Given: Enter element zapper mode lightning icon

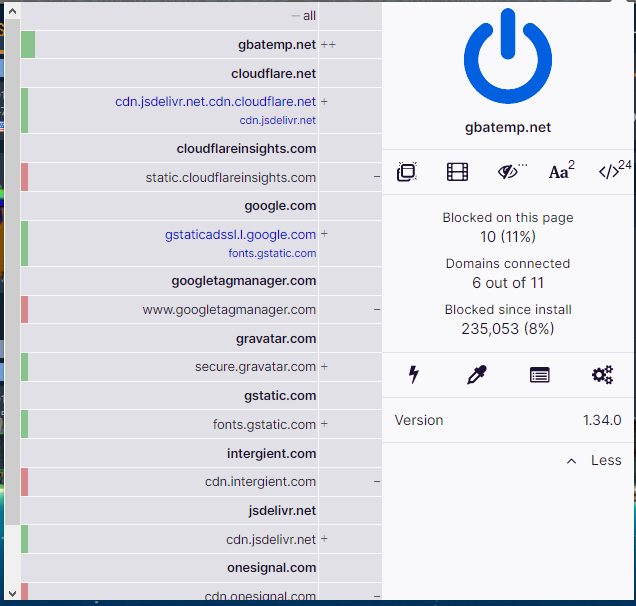Looking at the screenshot, I should click(413, 375).
